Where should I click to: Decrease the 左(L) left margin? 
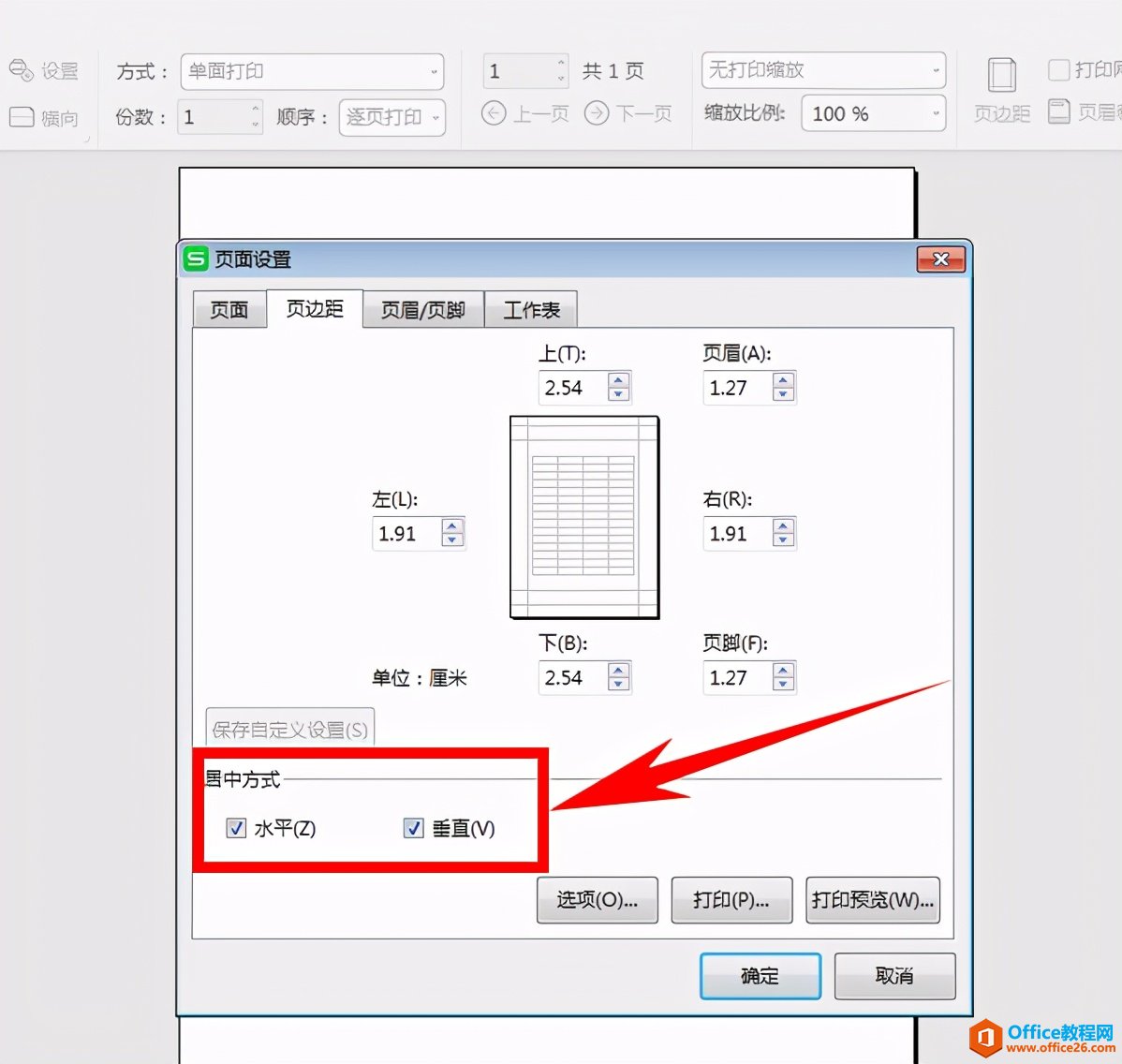[452, 540]
